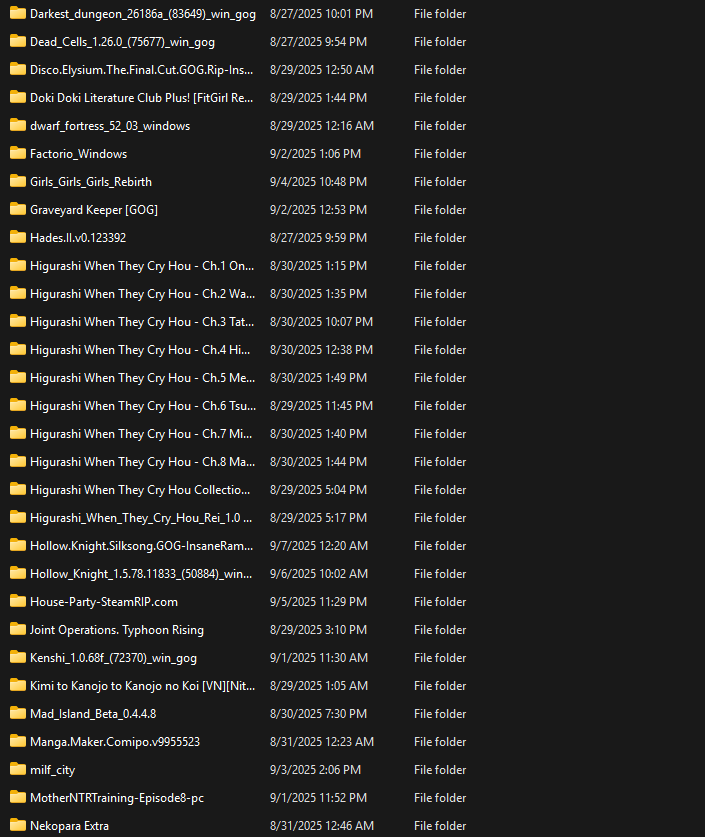Screen dimensions: 705x837
Task: Select Higurashi Hou Ch.8 Ma... name
Action: [x=142, y=462]
